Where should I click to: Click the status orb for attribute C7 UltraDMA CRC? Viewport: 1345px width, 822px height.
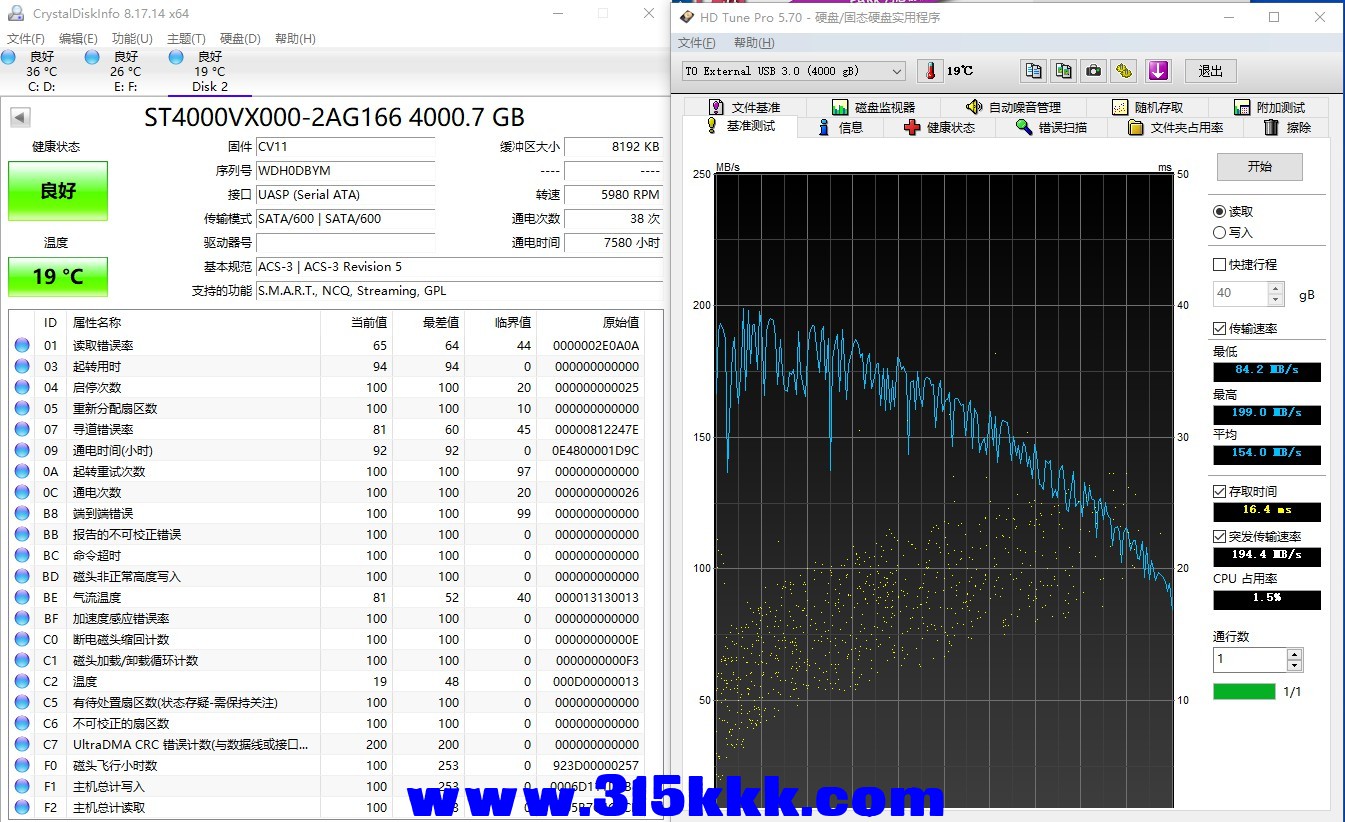point(22,745)
